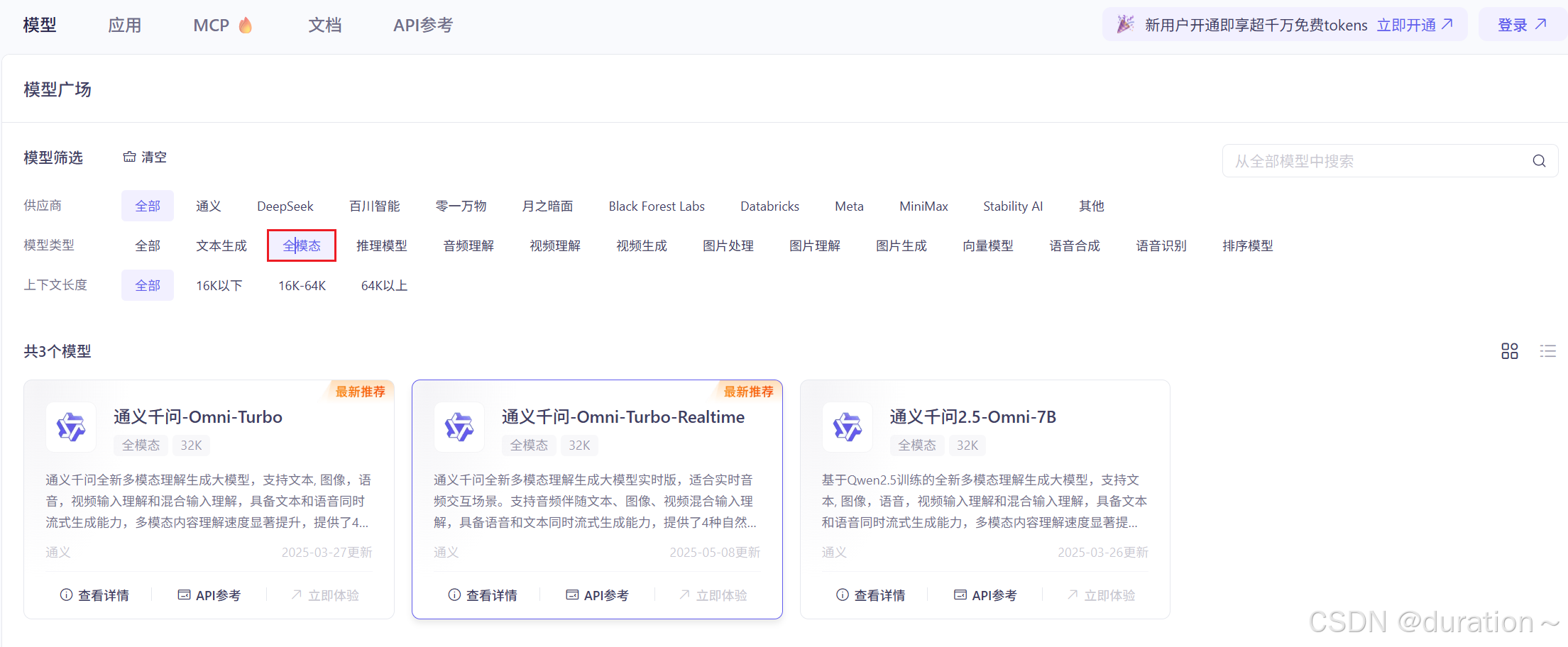
Task: Click the 通义千问-Omni-Turbo model logo
Action: [71, 427]
